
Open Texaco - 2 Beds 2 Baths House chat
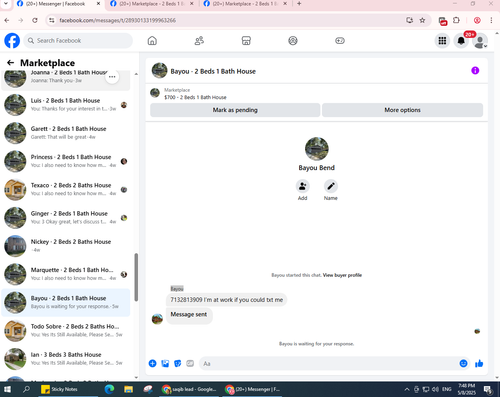coord(65,189)
